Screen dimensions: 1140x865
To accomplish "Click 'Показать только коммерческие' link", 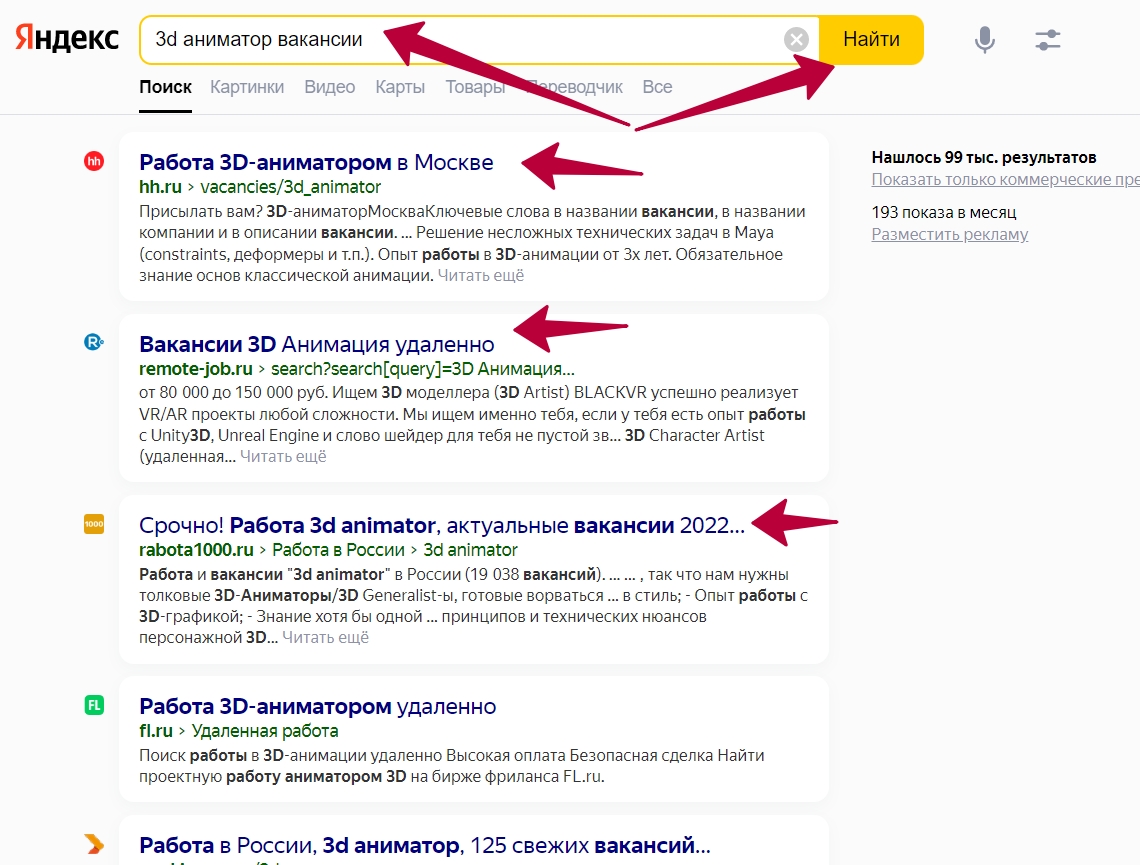I will pyautogui.click(x=1005, y=179).
